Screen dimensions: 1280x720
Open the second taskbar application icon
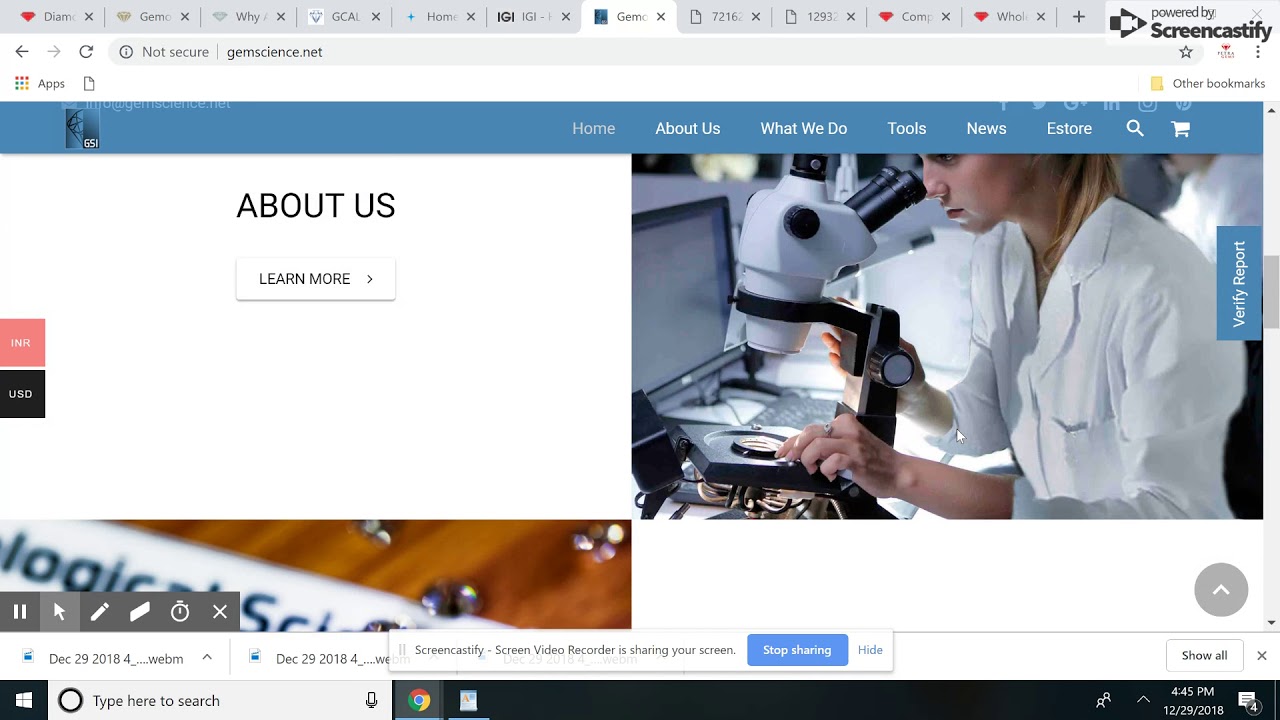click(x=468, y=701)
